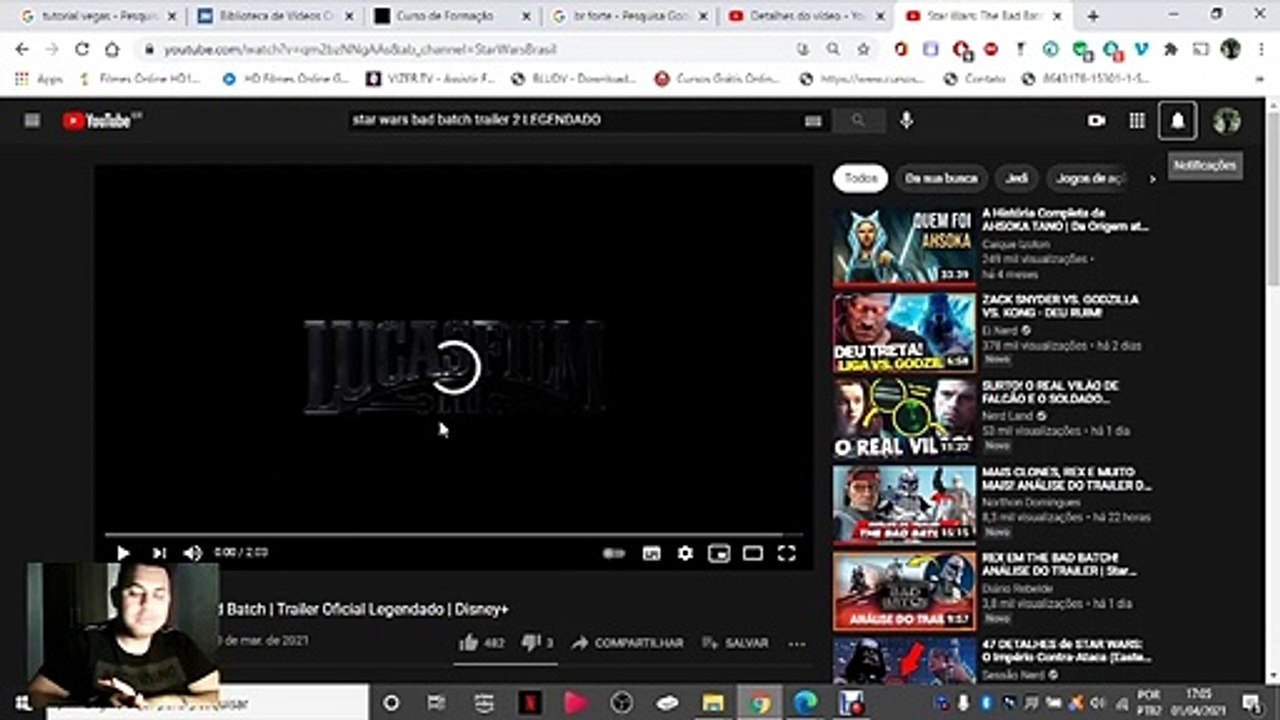Open Rex em The Bad Batch análise title
Viewport: 1280px width, 720px height.
tap(1057, 565)
